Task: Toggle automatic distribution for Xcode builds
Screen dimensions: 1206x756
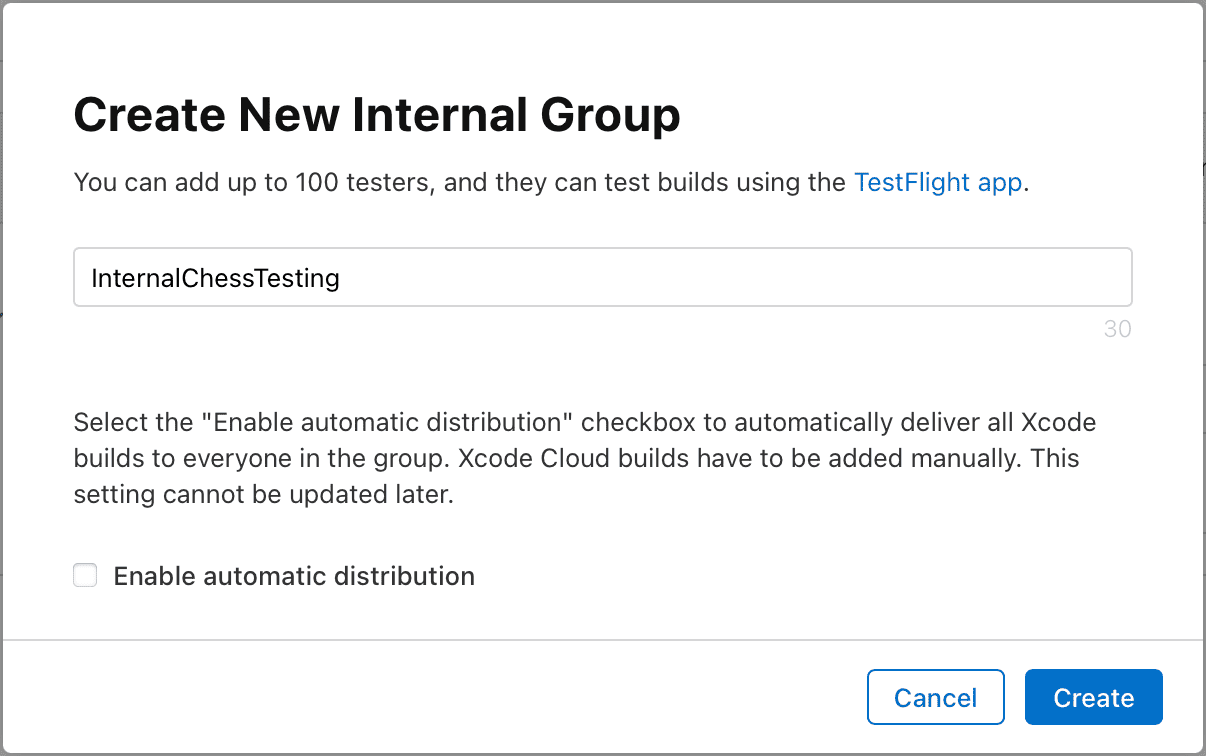Action: point(85,575)
